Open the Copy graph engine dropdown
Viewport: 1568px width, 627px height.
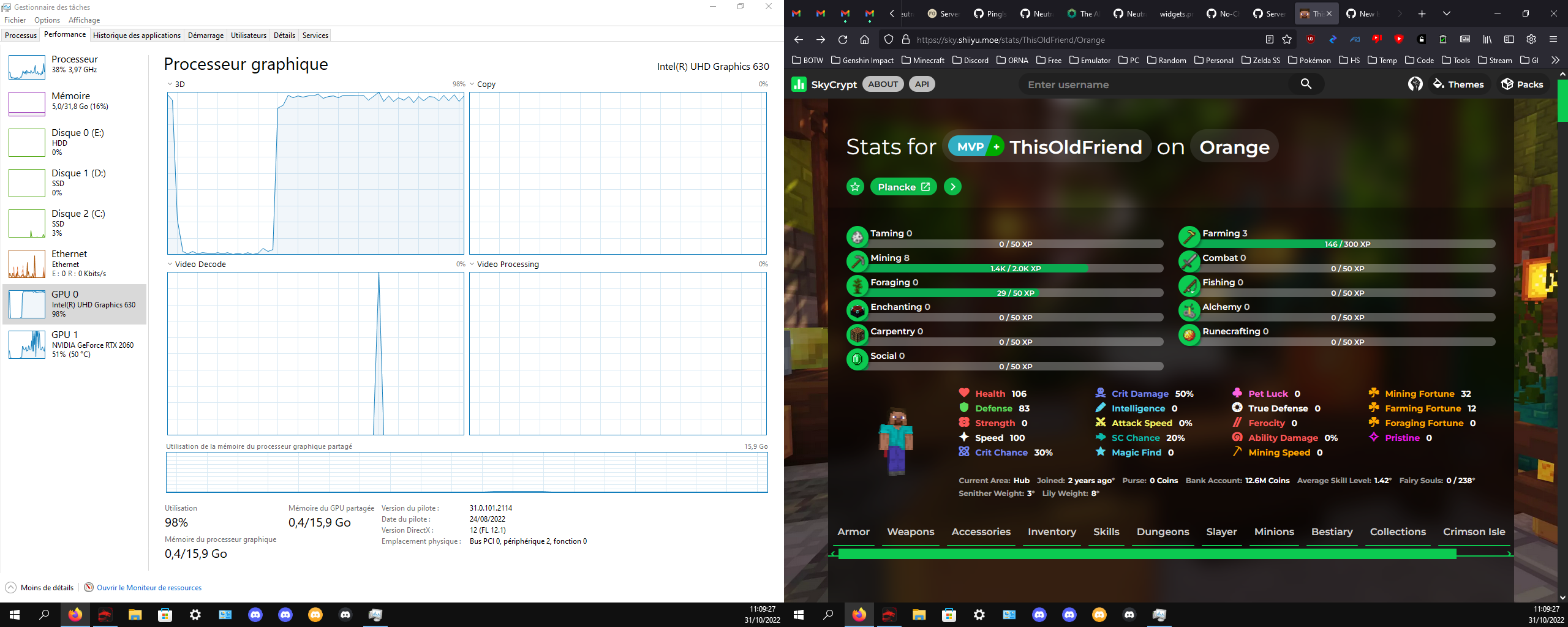pos(472,84)
